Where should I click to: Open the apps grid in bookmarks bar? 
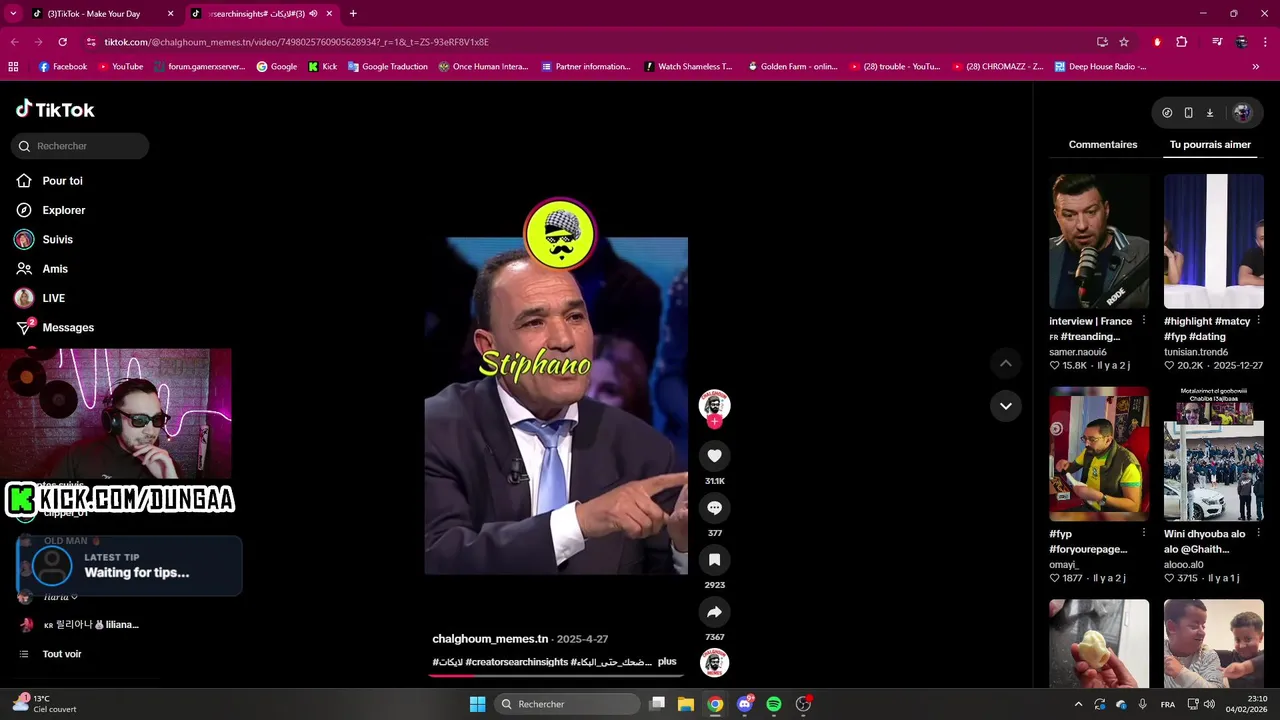pos(13,67)
